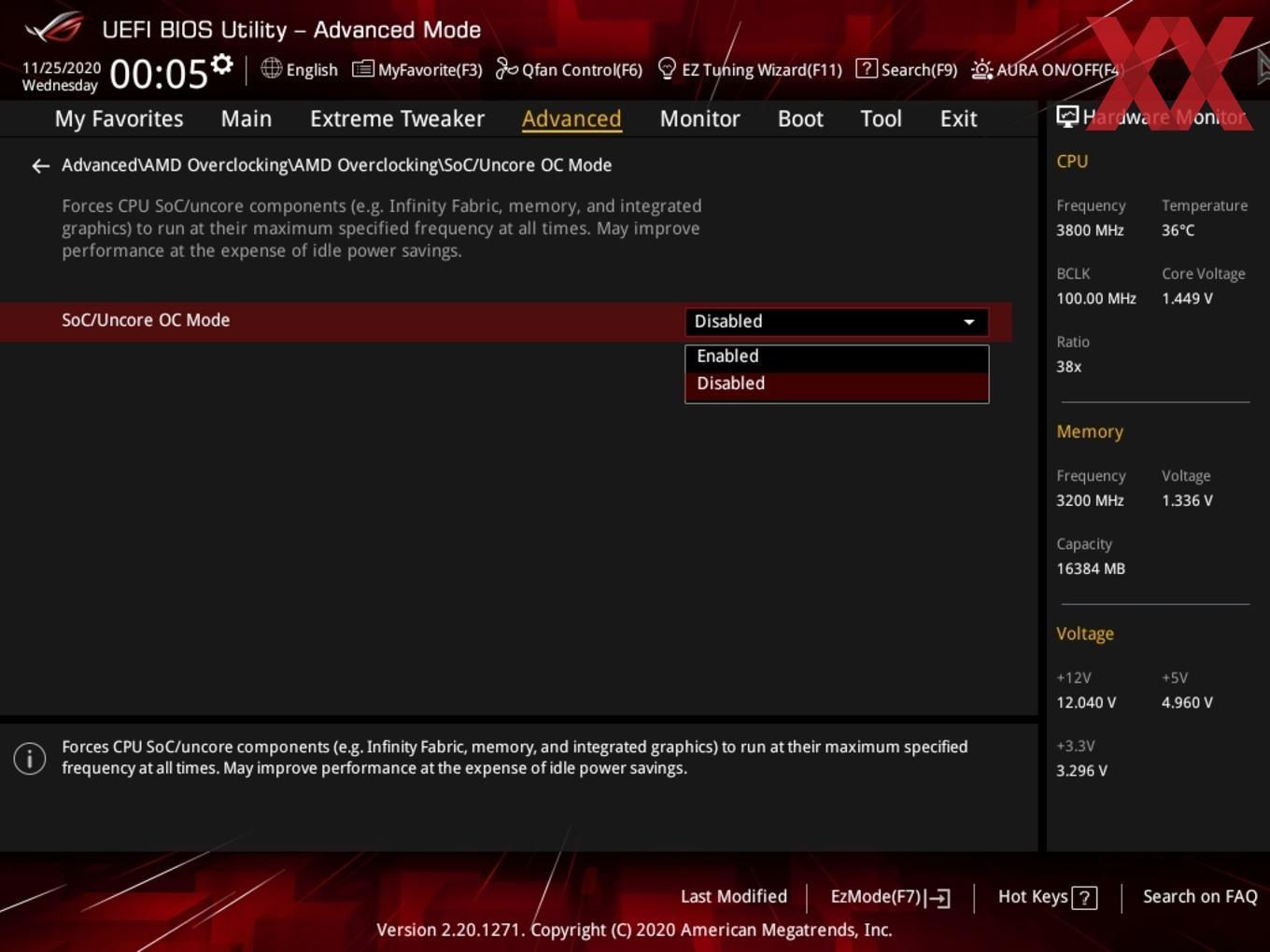Image resolution: width=1270 pixels, height=952 pixels.
Task: Click the Memory section heading
Action: click(x=1090, y=432)
